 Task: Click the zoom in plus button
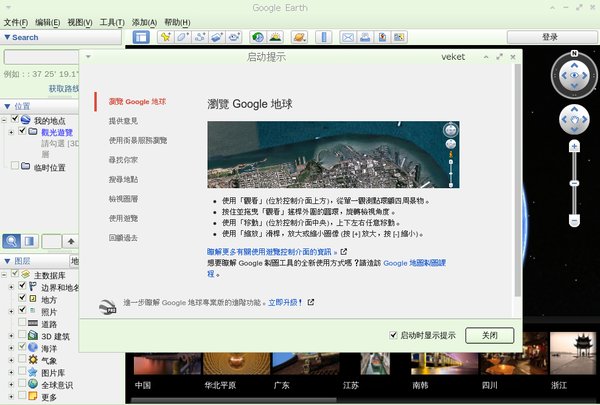(x=574, y=146)
